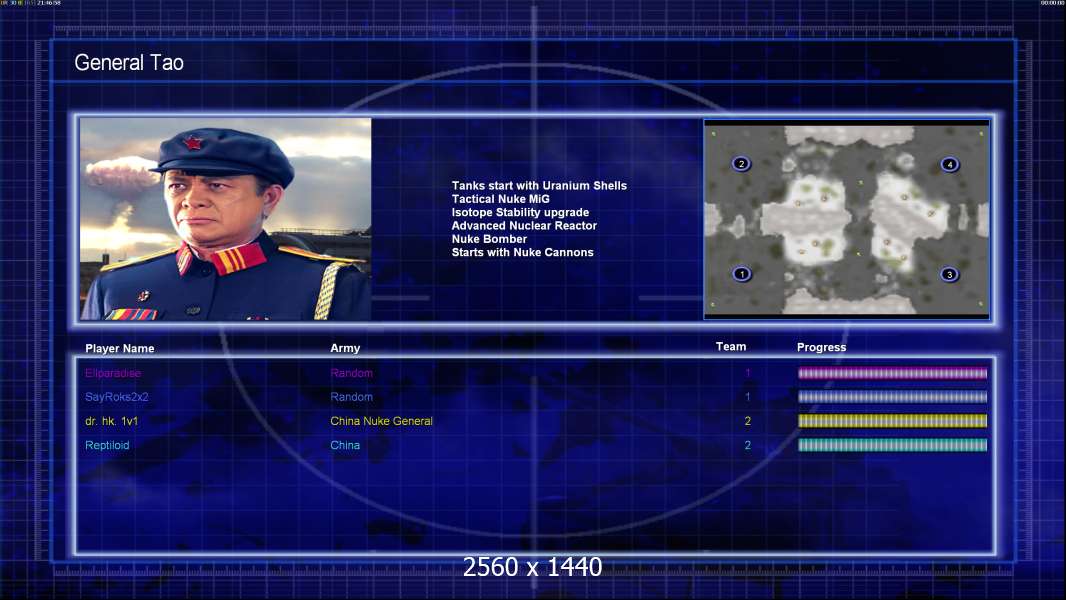Viewport: 1066px width, 600px height.
Task: Click team number in dr. hk. 1v1's row
Action: pos(747,421)
